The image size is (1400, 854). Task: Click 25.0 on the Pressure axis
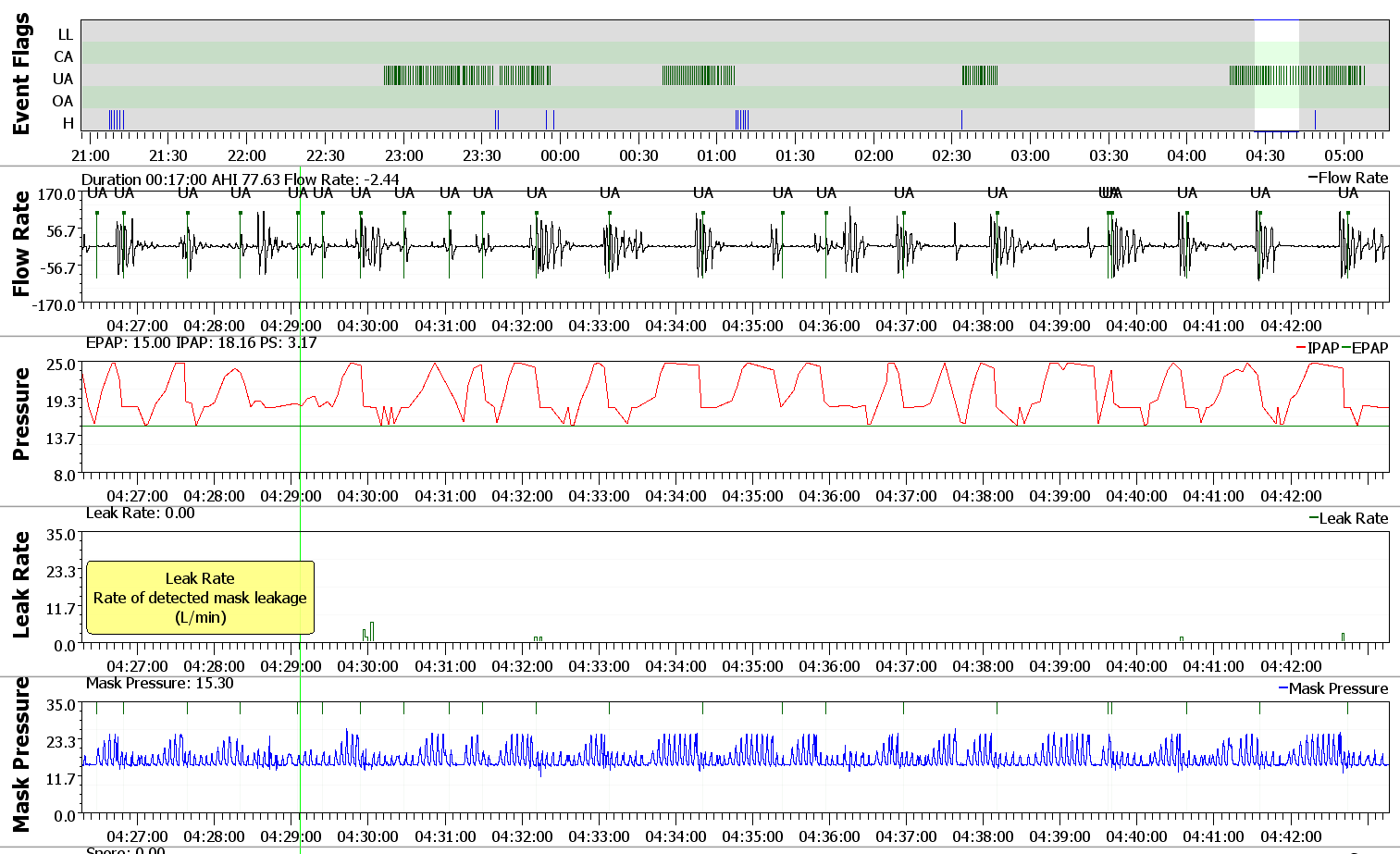pos(60,365)
